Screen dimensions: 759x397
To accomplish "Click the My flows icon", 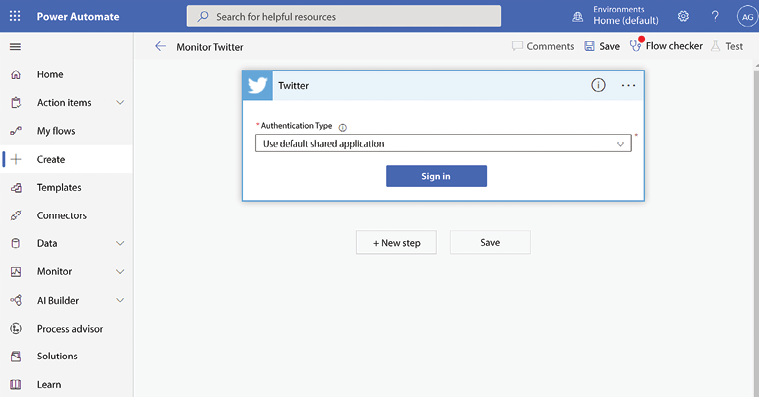I will point(16,131).
